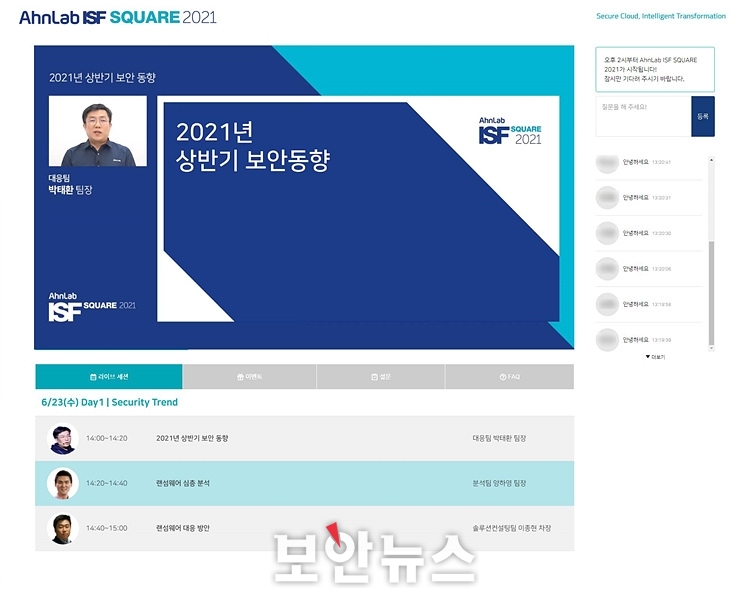Click the question mark icon on FAQ tab
This screenshot has width=750, height=598.
tap(503, 377)
